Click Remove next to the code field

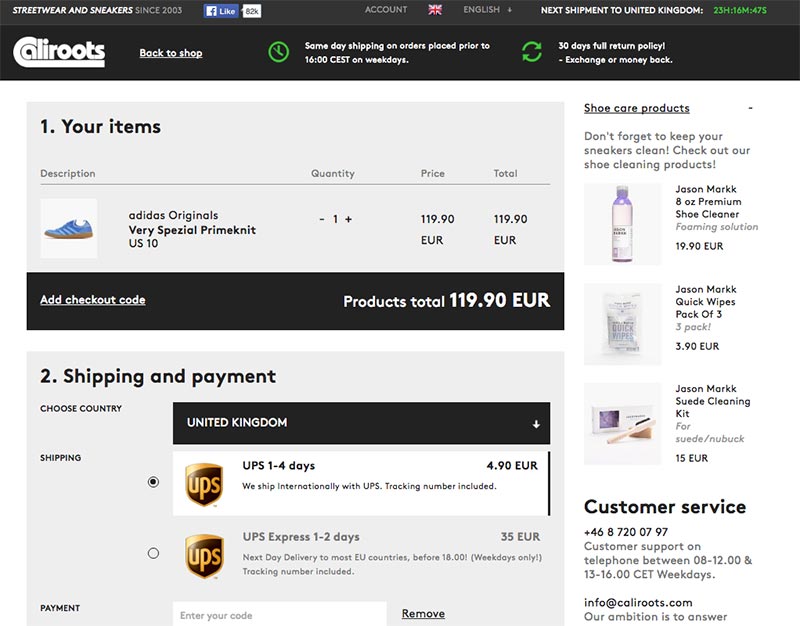[x=423, y=614]
